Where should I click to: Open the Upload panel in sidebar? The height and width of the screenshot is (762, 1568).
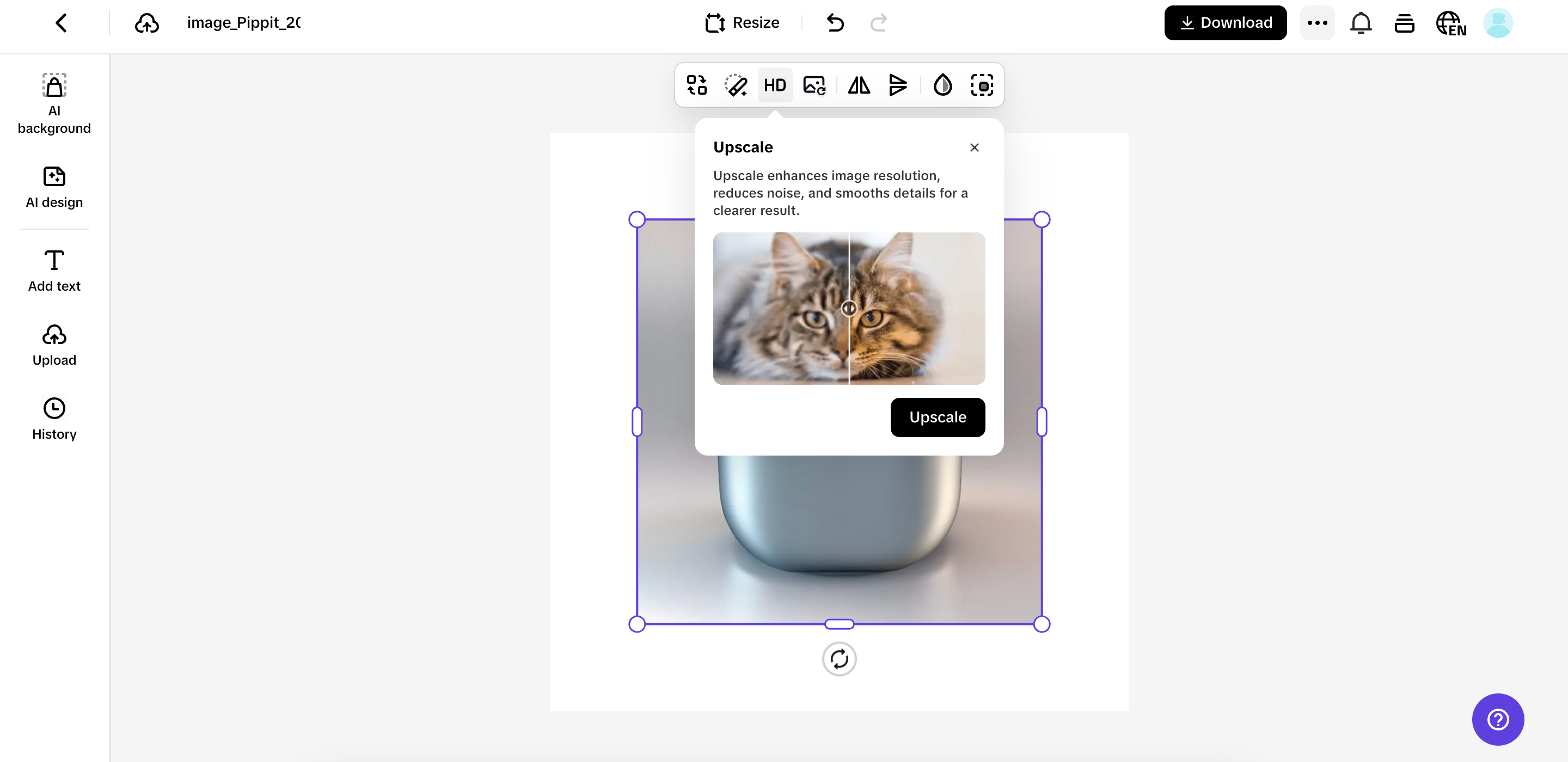point(54,345)
